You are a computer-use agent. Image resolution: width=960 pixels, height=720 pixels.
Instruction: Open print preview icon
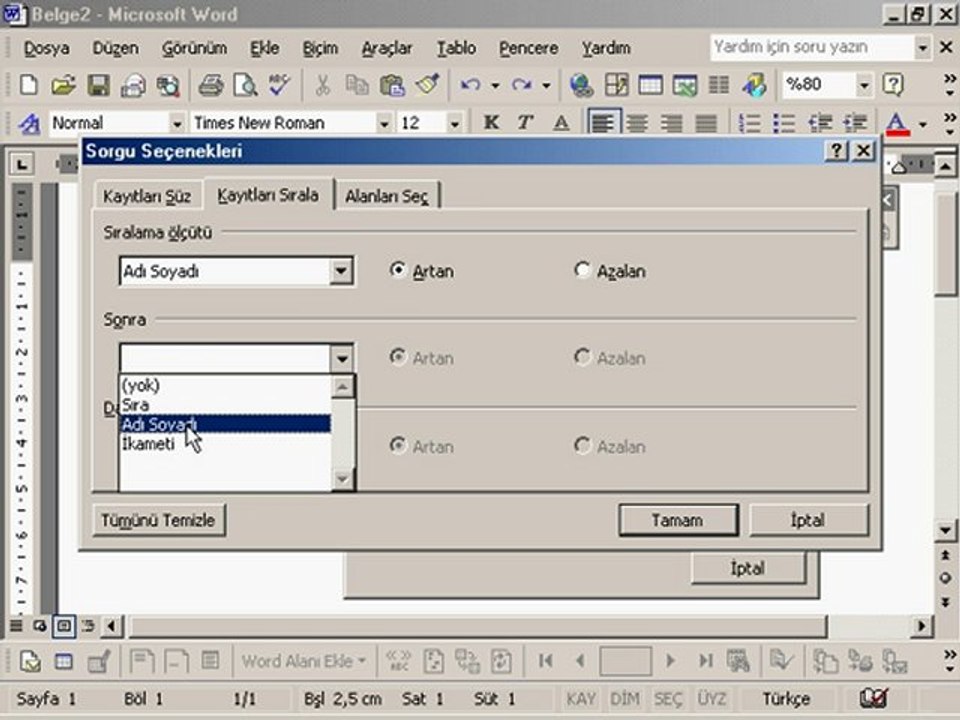pos(246,85)
